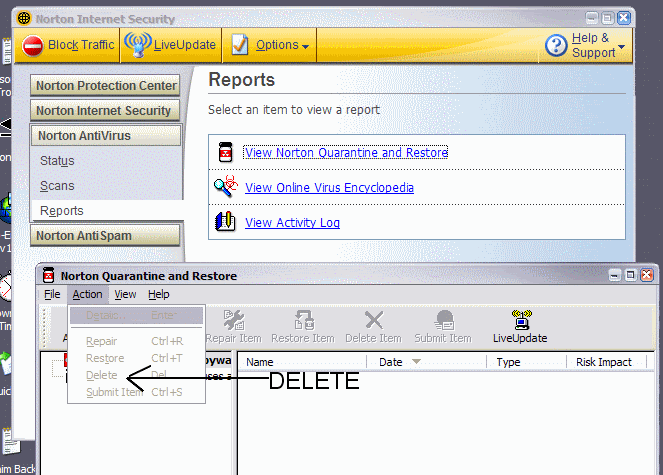Click the Virus Encyclopedia magnifier icon
The width and height of the screenshot is (663, 475).
[x=226, y=187]
